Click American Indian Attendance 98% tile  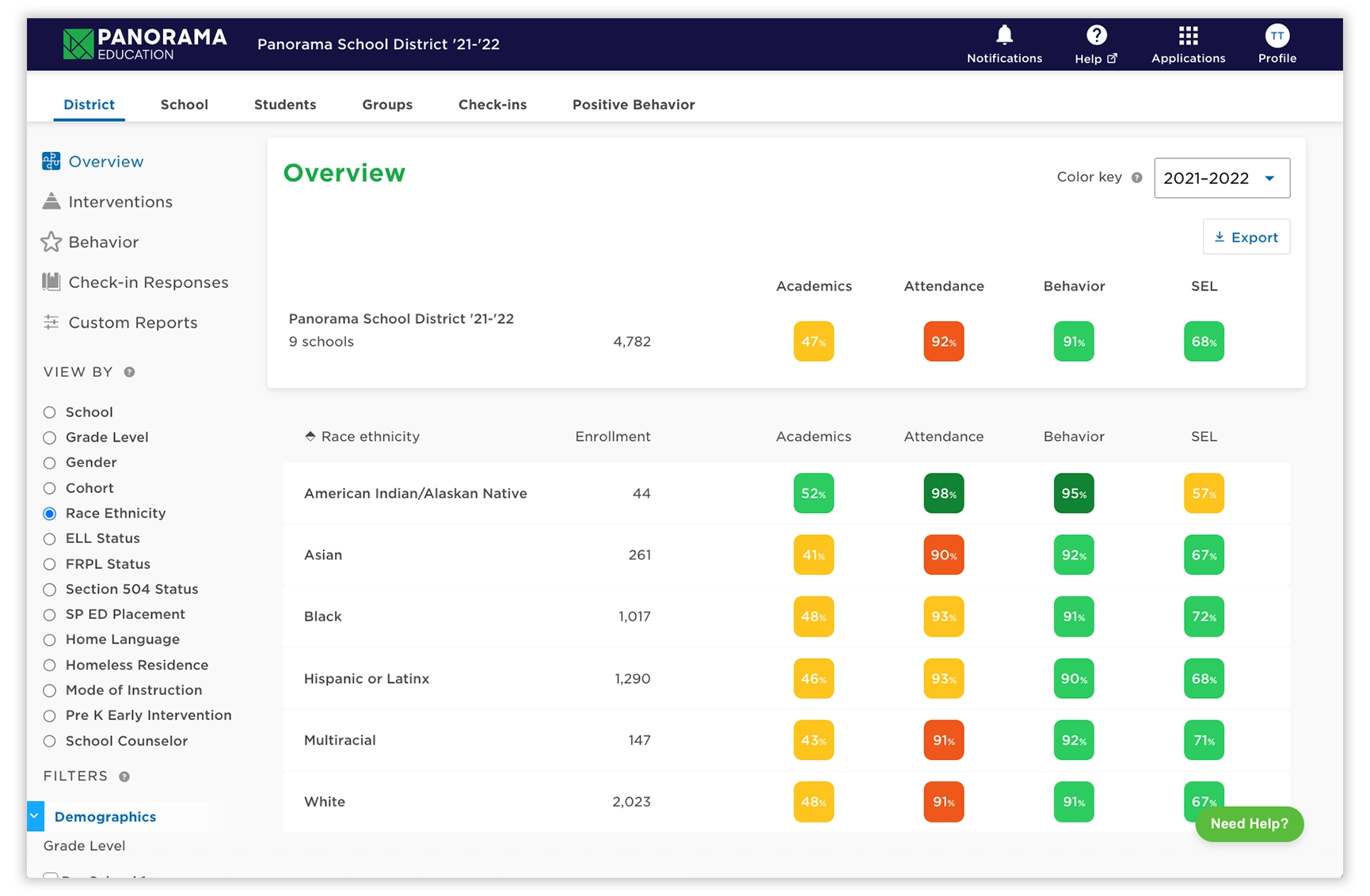pyautogui.click(x=943, y=493)
